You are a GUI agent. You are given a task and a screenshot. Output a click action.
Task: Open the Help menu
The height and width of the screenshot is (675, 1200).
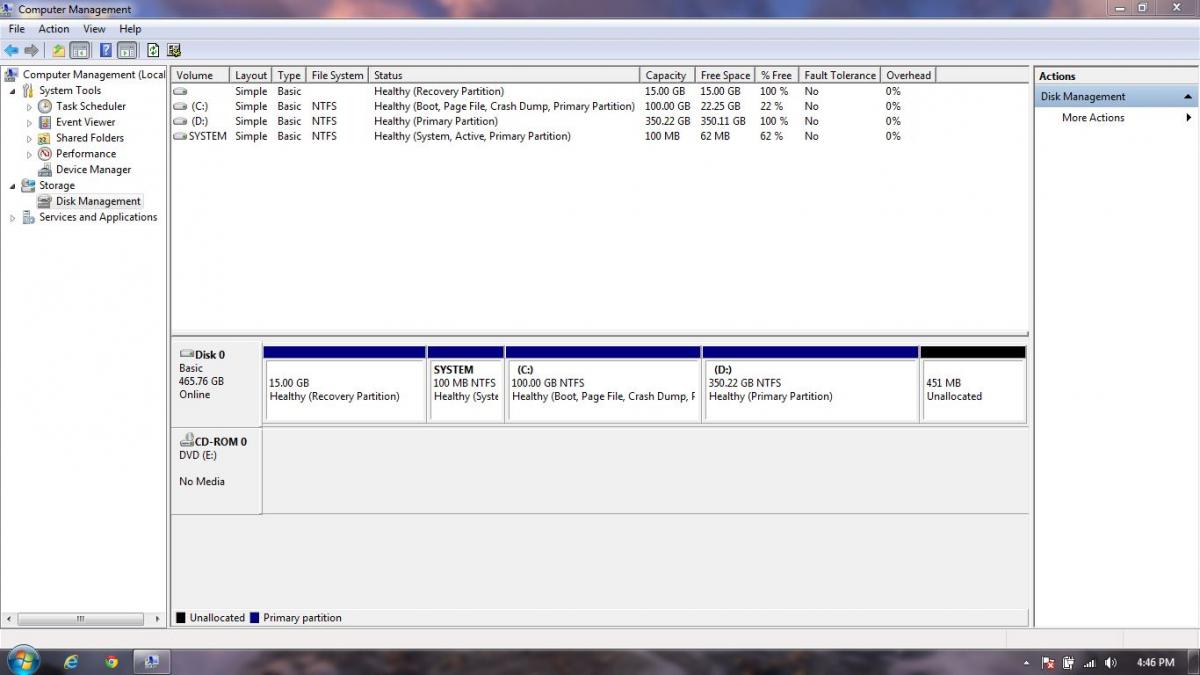130,29
